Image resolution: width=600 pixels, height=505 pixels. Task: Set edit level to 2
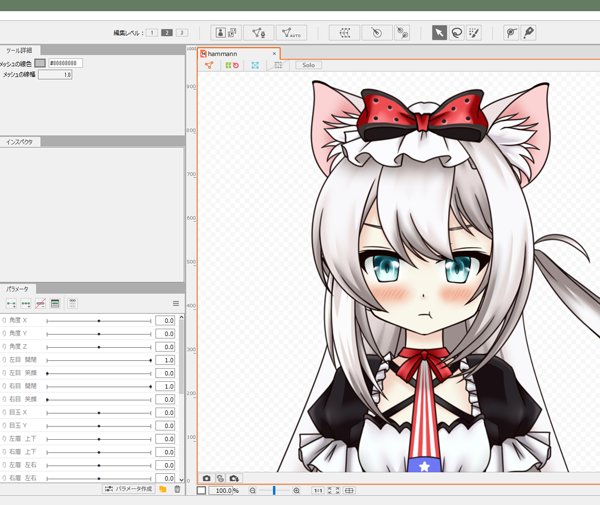pyautogui.click(x=167, y=33)
